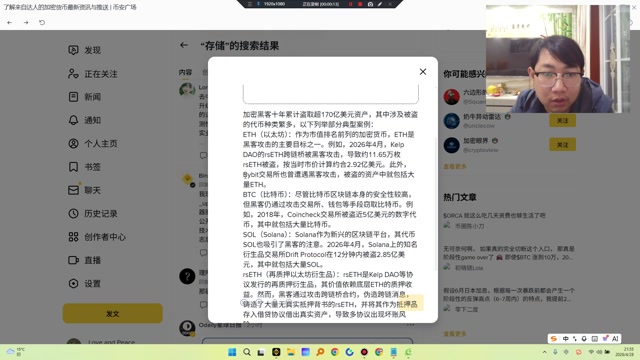Click the Odaily星球日报 post avatar
The width and height of the screenshot is (640, 360).
(187, 328)
